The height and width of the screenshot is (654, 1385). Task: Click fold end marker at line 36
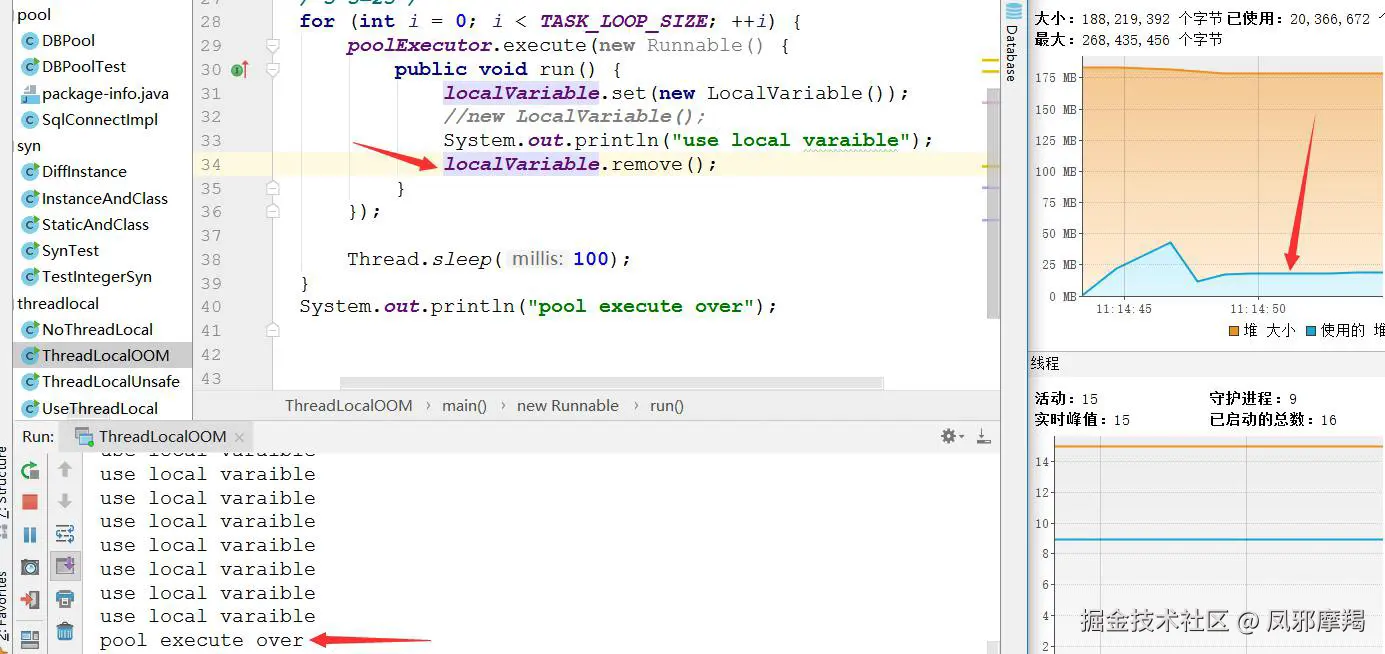tap(273, 212)
